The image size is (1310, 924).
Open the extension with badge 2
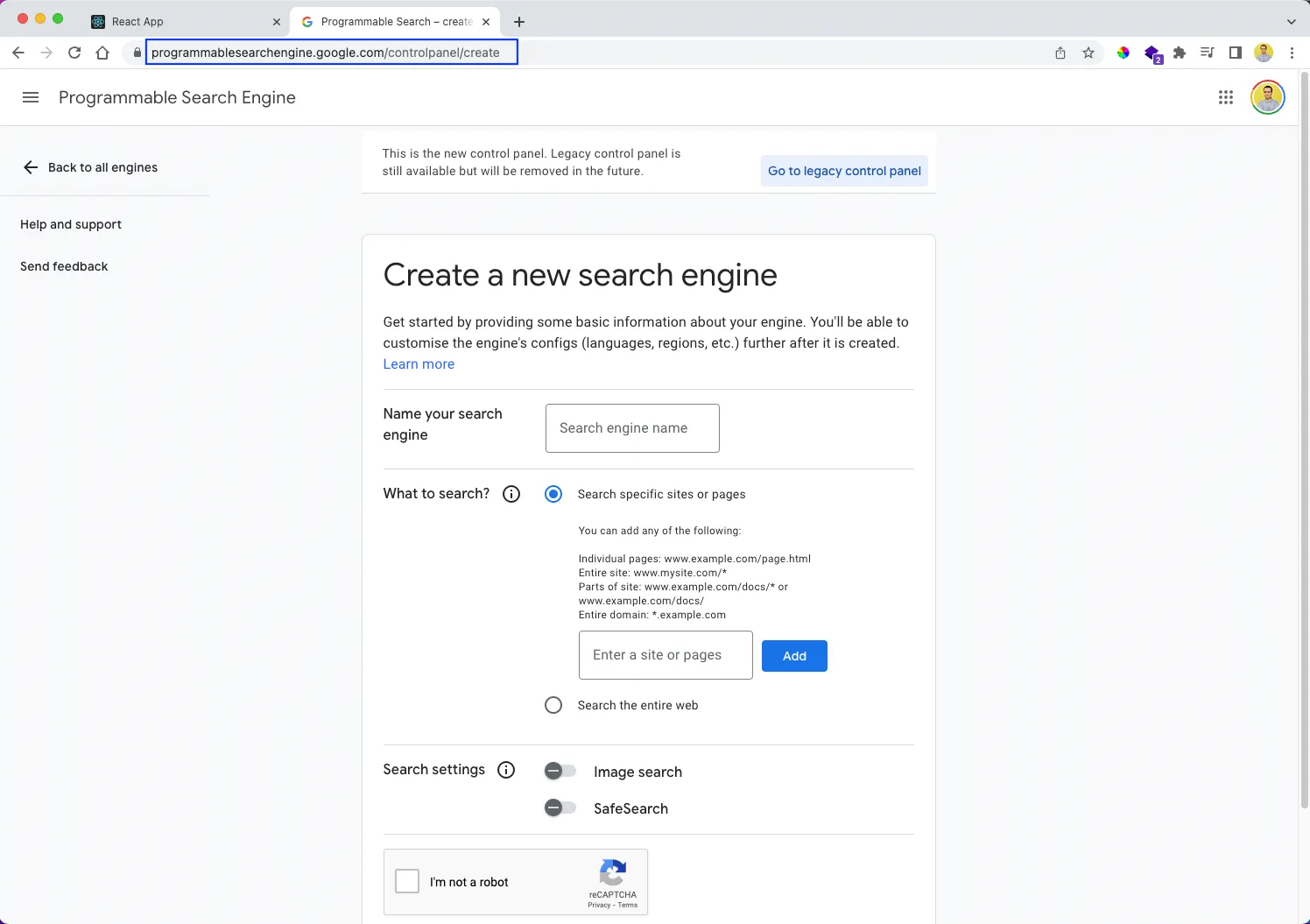click(1153, 54)
